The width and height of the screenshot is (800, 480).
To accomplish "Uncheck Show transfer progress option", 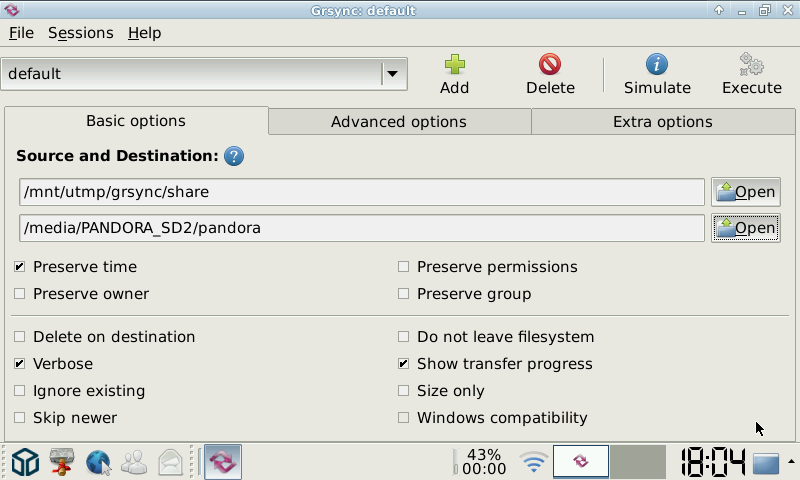I will (x=404, y=364).
